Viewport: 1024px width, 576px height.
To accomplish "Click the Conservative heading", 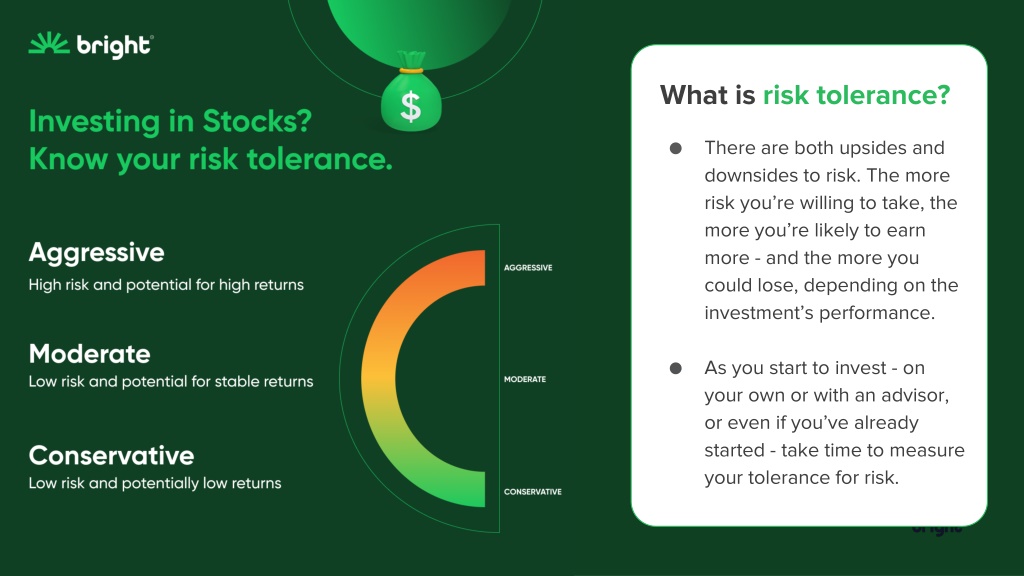I will coord(112,456).
